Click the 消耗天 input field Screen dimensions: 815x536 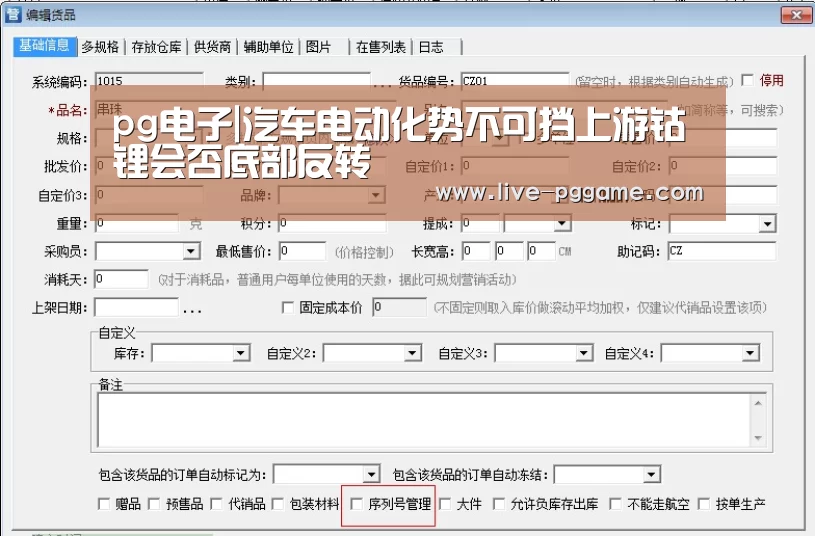click(121, 279)
